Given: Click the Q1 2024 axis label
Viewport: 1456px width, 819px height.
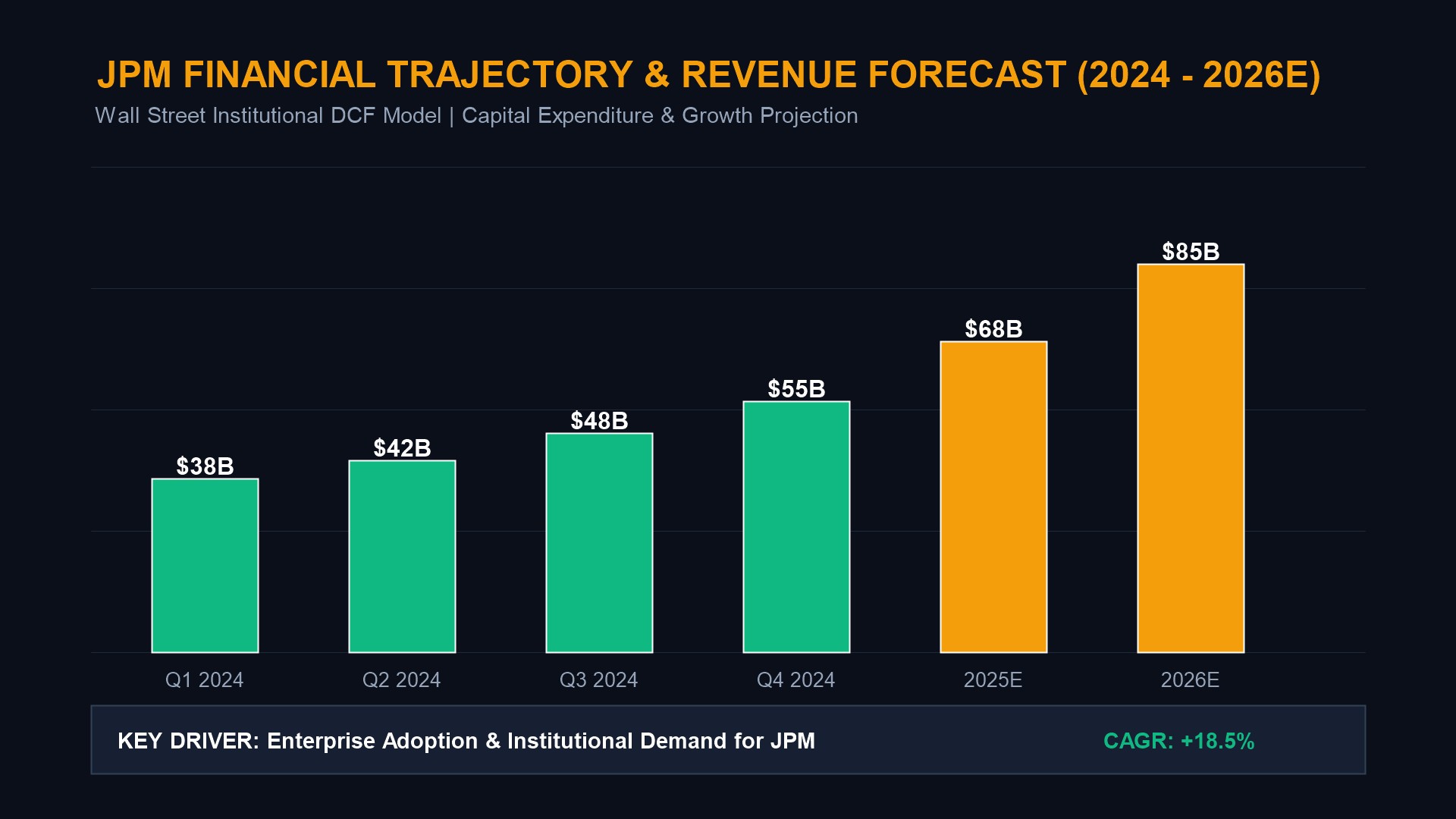Looking at the screenshot, I should coord(205,679).
